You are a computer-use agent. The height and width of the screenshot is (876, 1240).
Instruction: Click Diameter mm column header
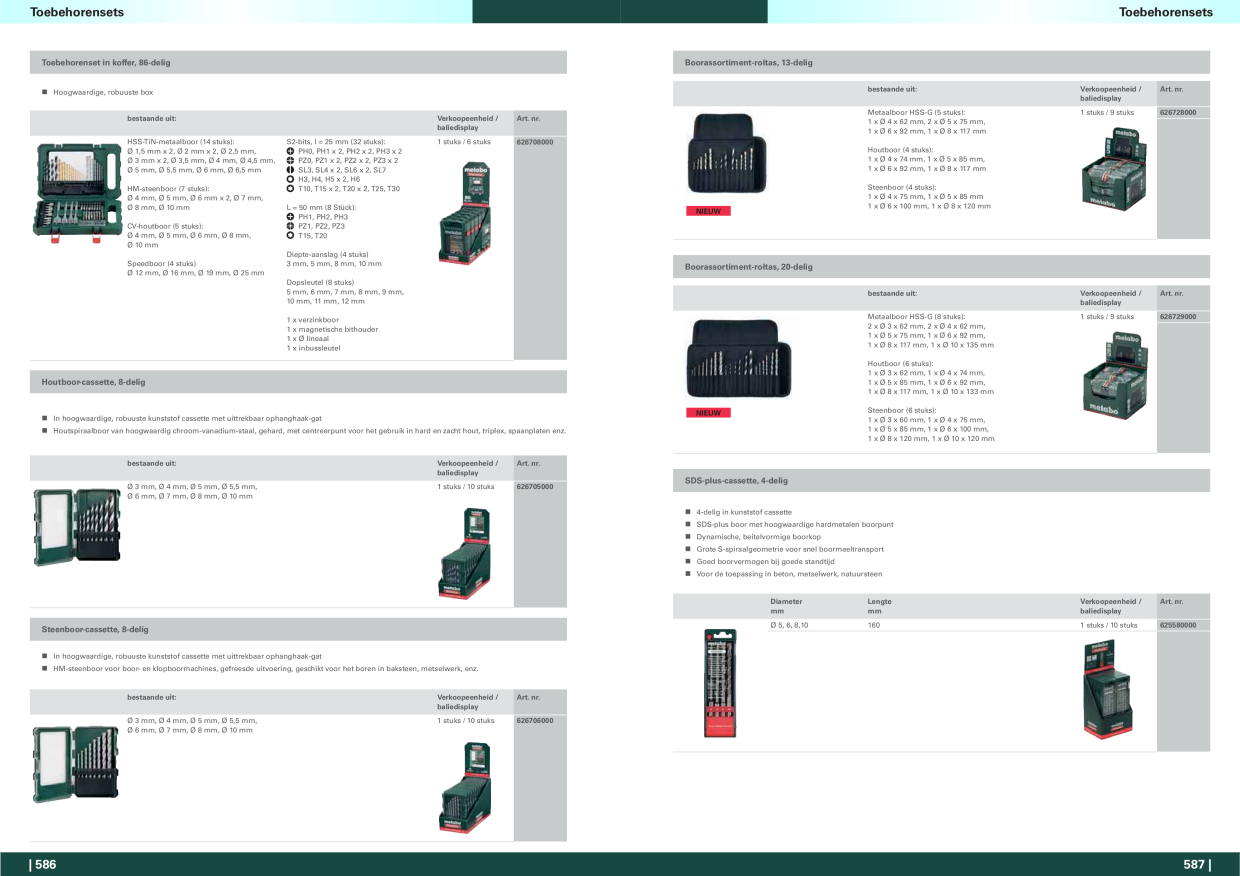pos(786,606)
